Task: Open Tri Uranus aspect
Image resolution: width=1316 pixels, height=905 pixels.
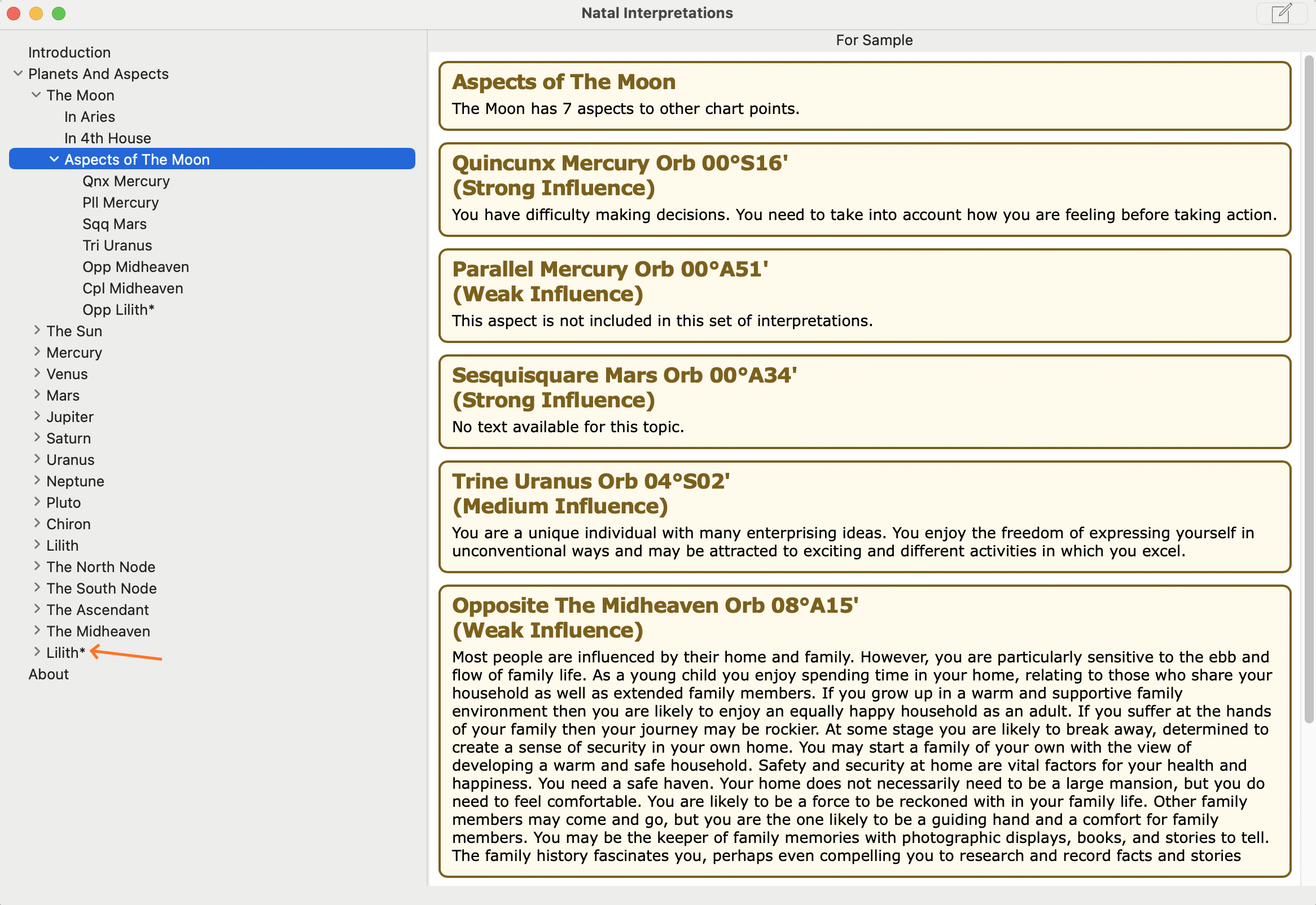Action: [117, 245]
